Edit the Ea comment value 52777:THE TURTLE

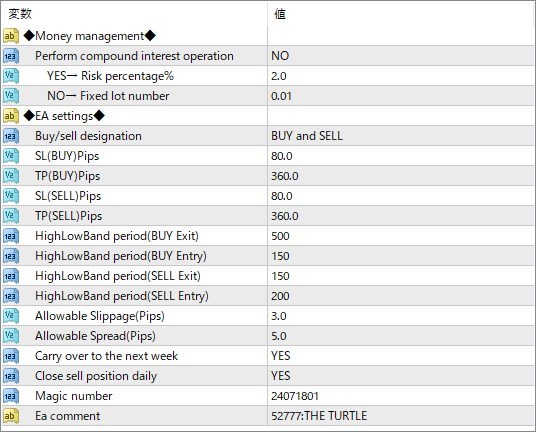point(401,416)
